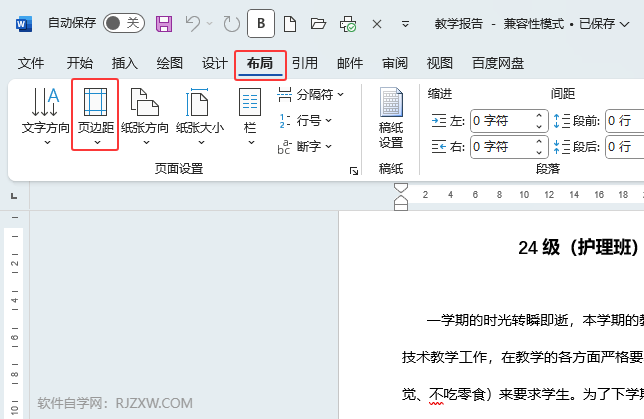
Task: Open the 页面设置 dialog launcher
Action: (354, 170)
